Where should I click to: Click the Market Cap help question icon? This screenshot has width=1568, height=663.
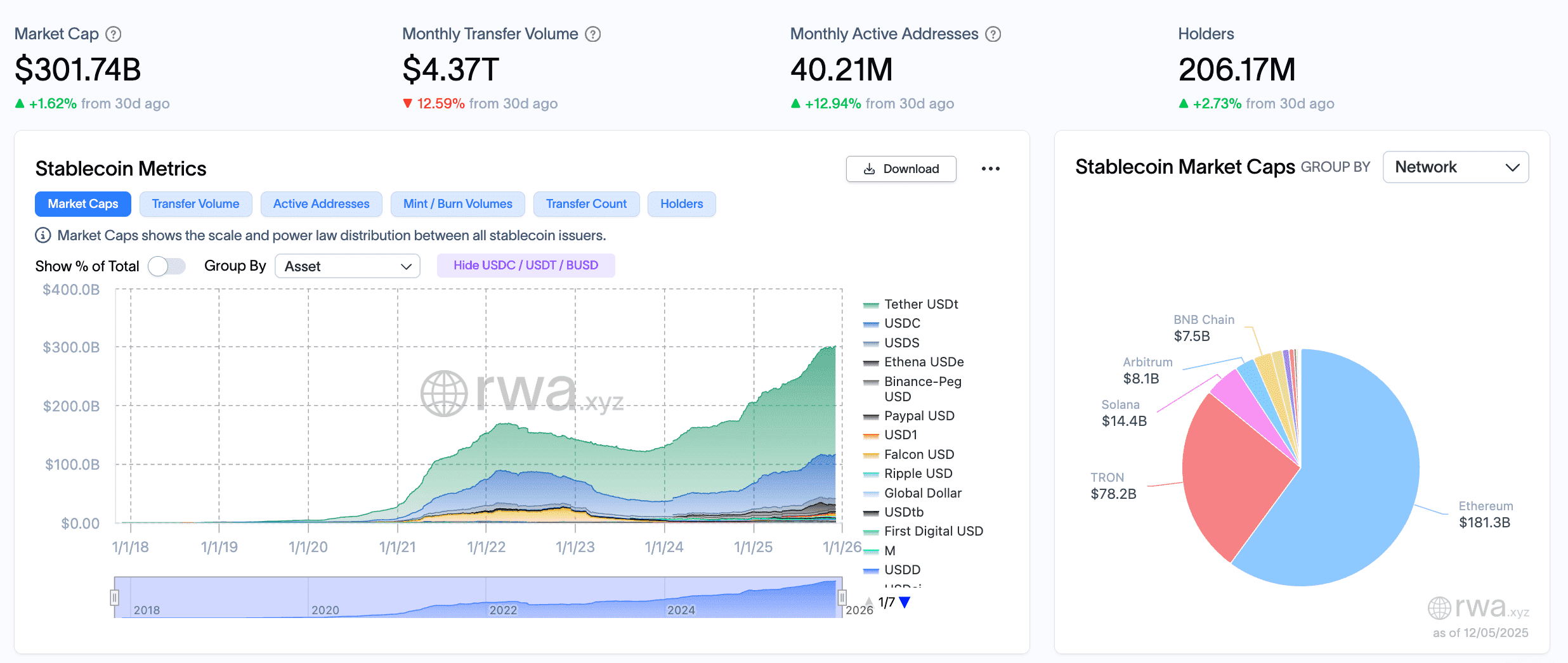[113, 34]
